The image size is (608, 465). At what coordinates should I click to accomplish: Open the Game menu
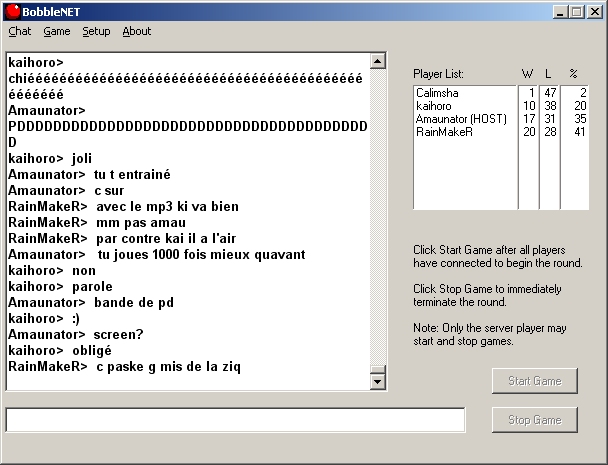click(56, 31)
